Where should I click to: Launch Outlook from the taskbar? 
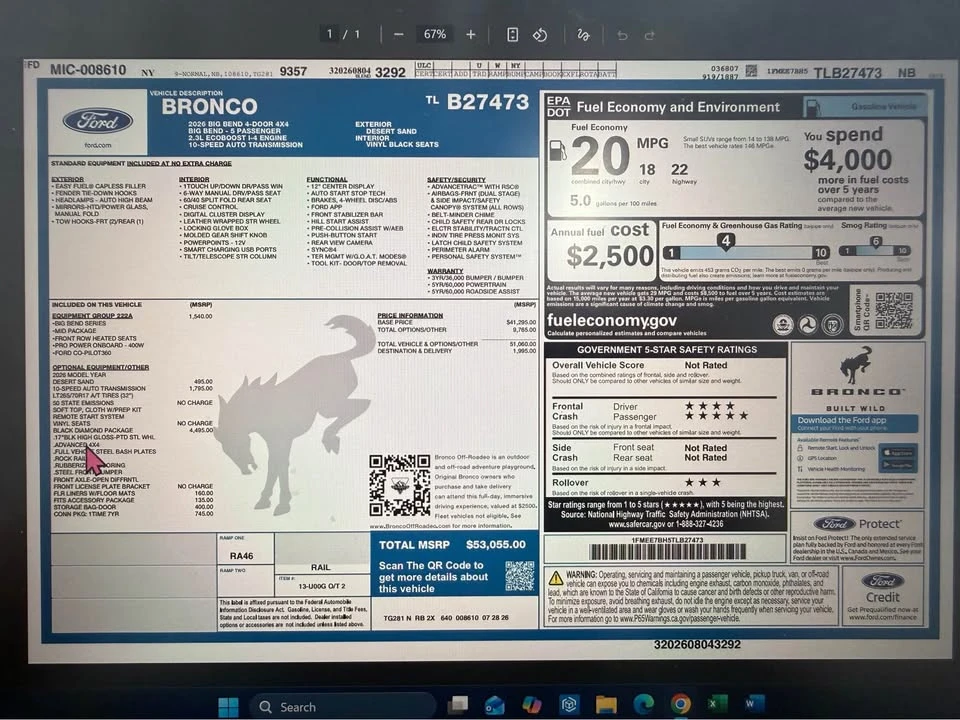[494, 705]
